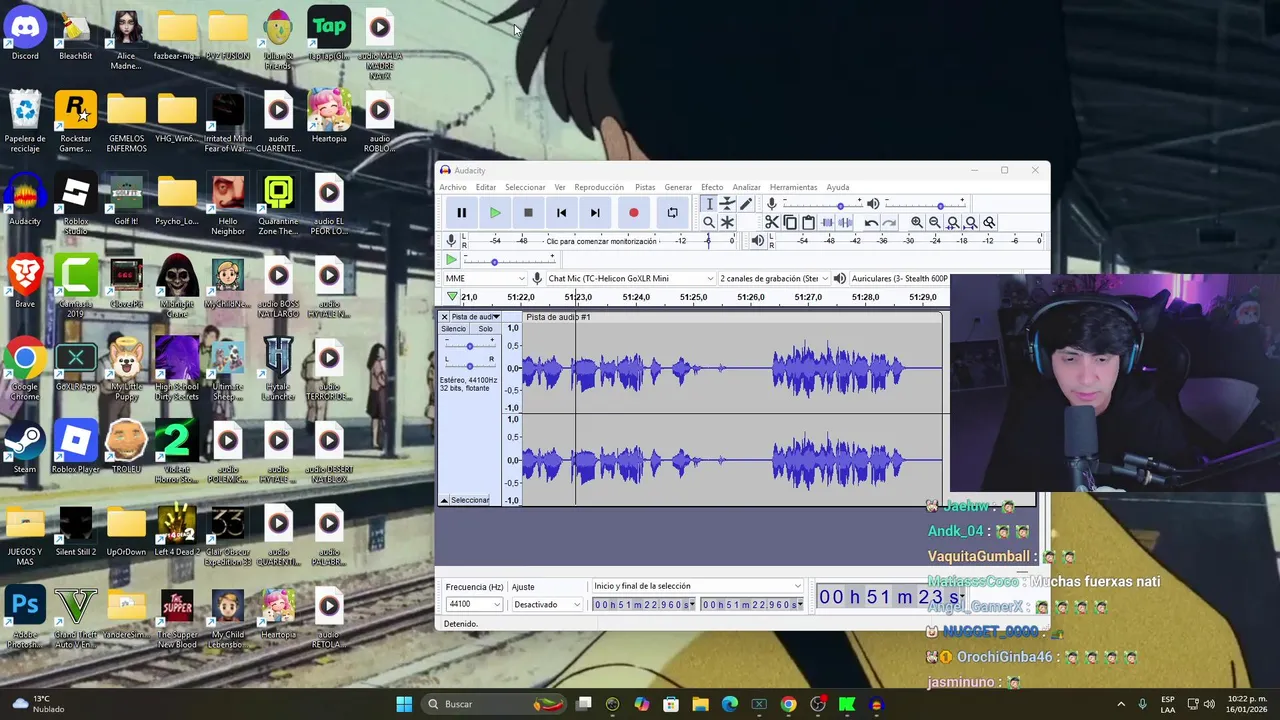This screenshot has width=1280, height=720.
Task: Toggle the track Silencio mute button
Action: [x=454, y=329]
